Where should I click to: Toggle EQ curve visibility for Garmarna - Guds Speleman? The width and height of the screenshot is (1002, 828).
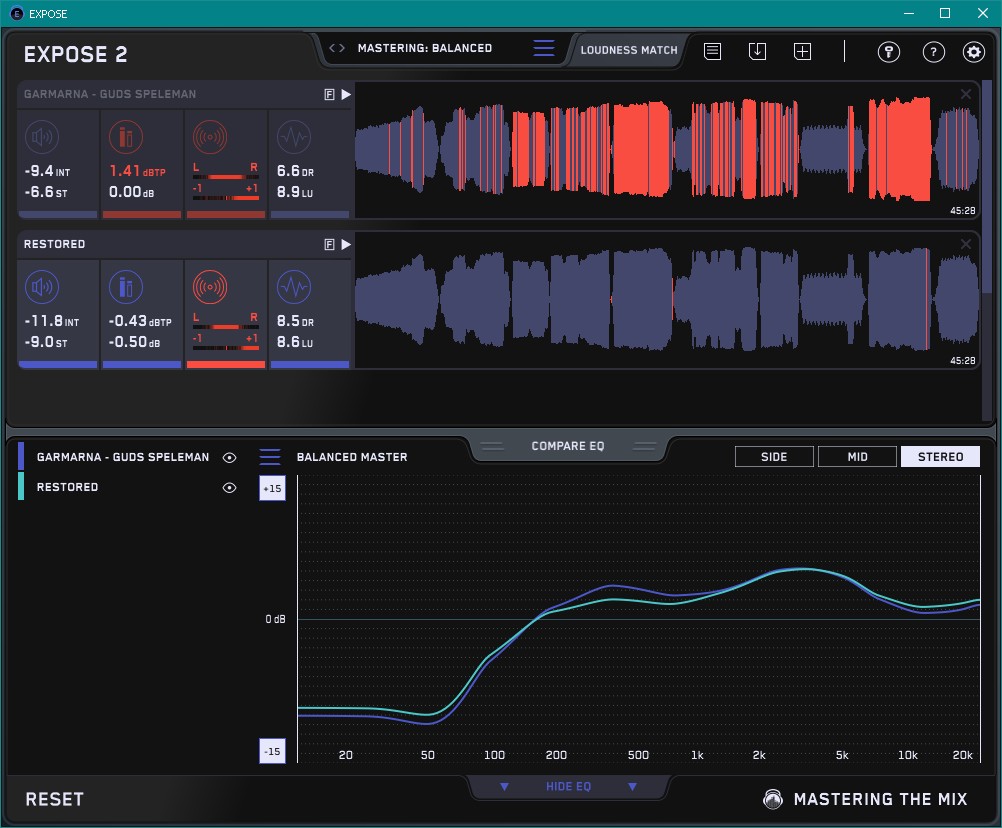point(230,457)
